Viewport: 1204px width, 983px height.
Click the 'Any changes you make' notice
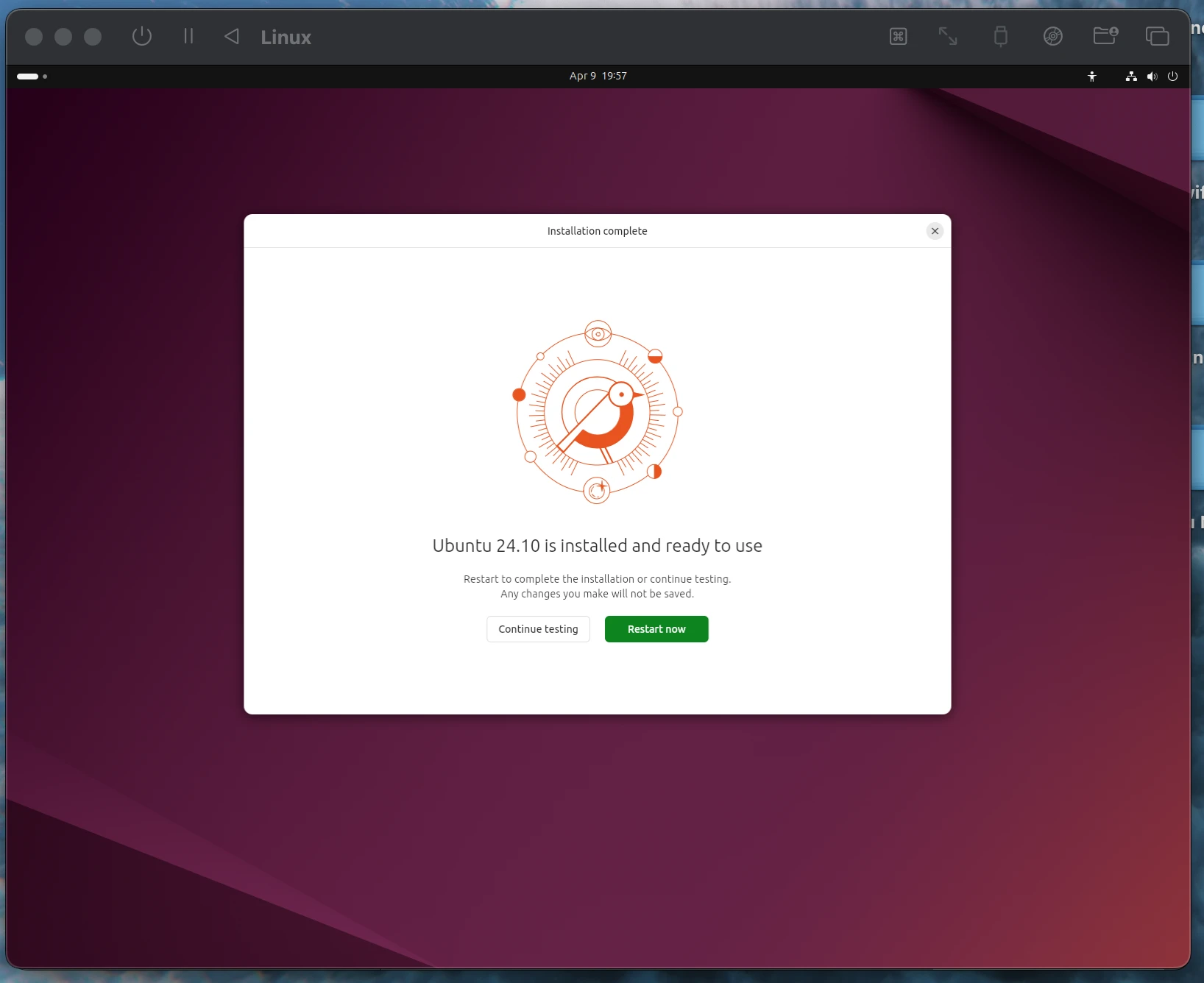[x=597, y=594]
